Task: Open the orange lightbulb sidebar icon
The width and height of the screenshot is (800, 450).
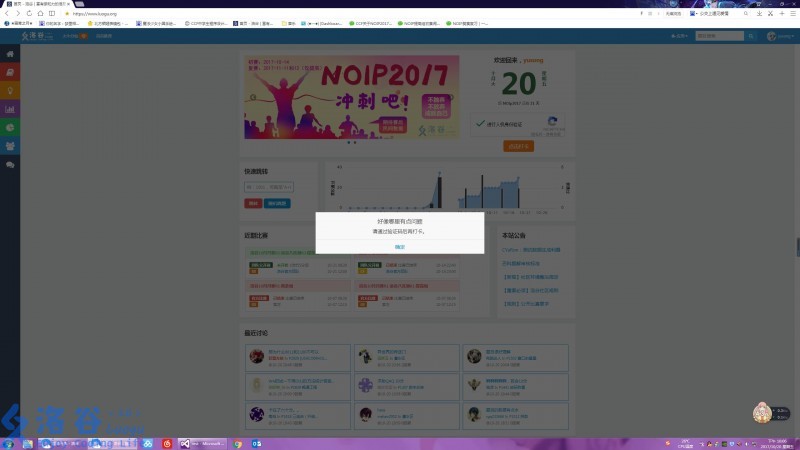Action: (10, 90)
